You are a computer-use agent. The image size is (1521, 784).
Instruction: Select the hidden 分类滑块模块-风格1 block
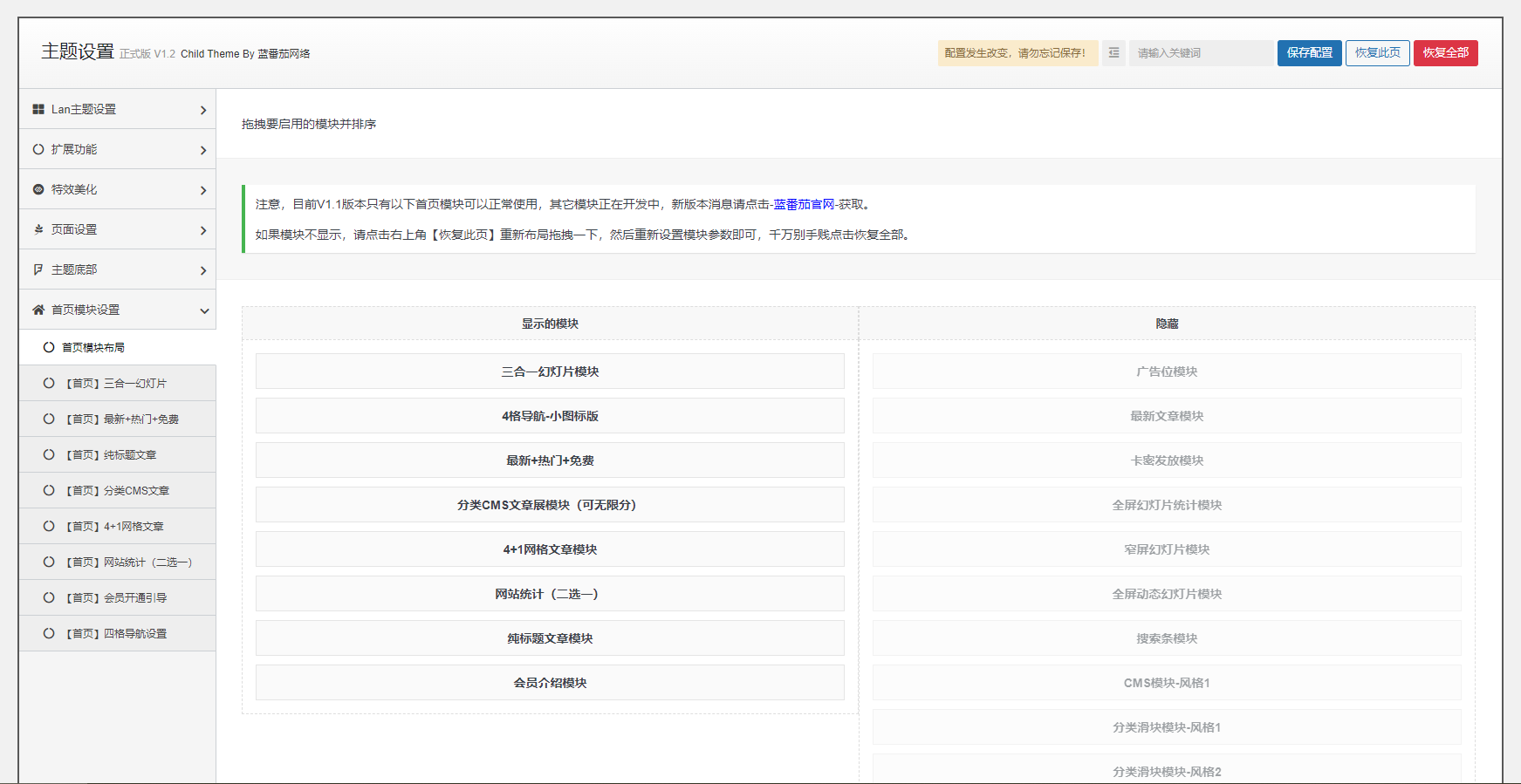point(1167,727)
